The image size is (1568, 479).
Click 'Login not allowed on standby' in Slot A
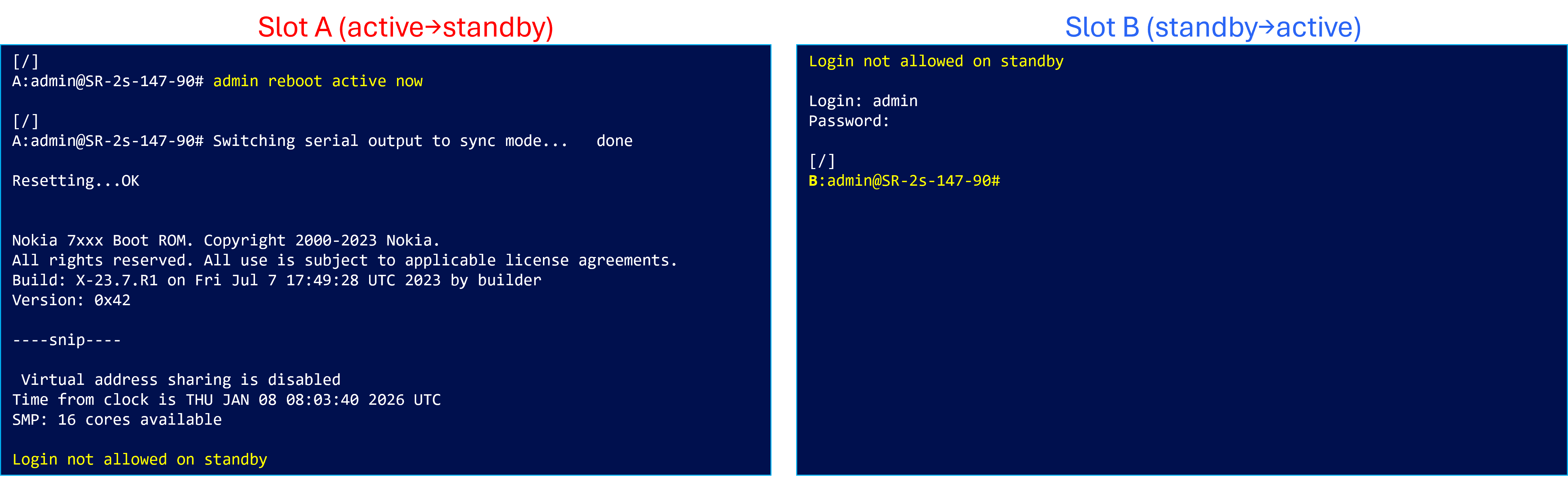click(139, 459)
